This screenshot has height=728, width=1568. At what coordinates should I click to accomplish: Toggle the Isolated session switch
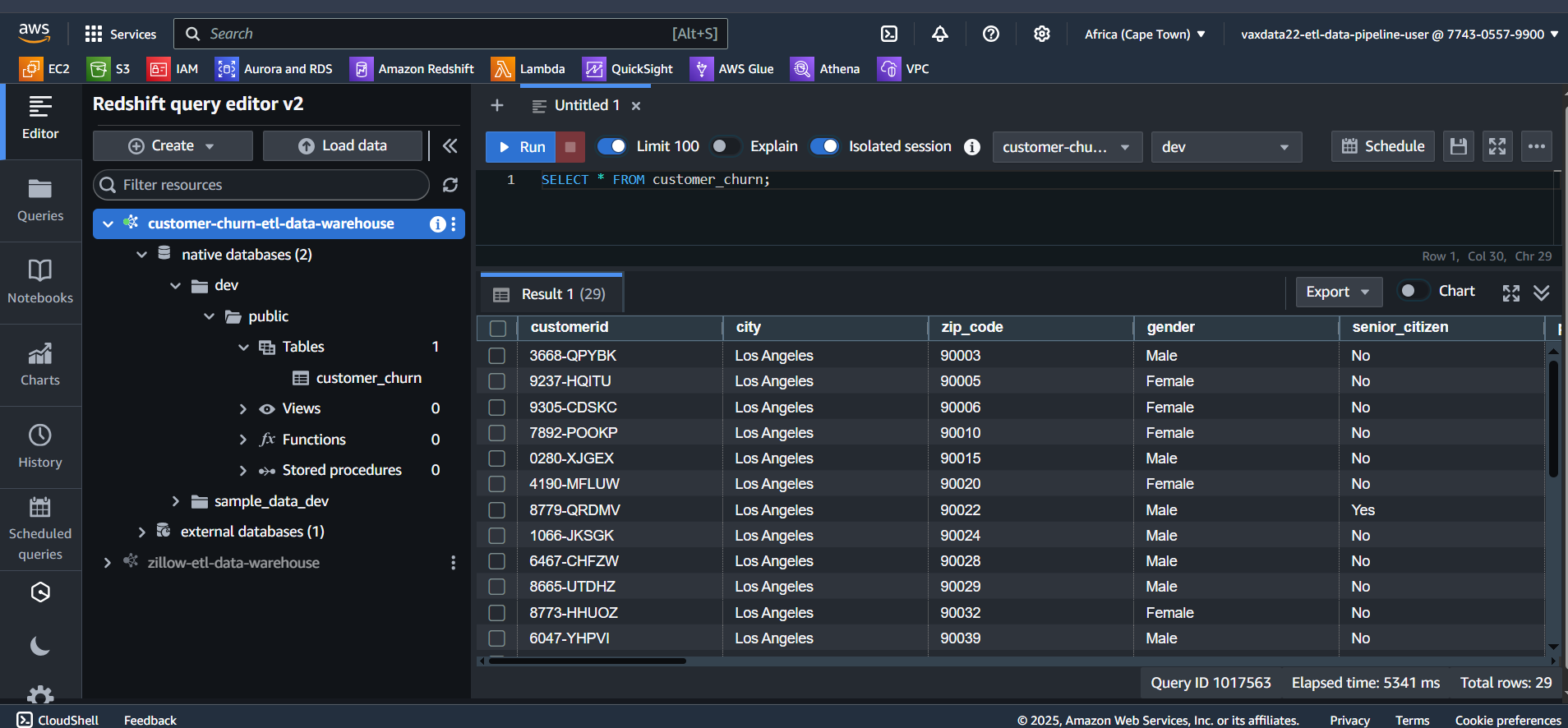click(824, 146)
